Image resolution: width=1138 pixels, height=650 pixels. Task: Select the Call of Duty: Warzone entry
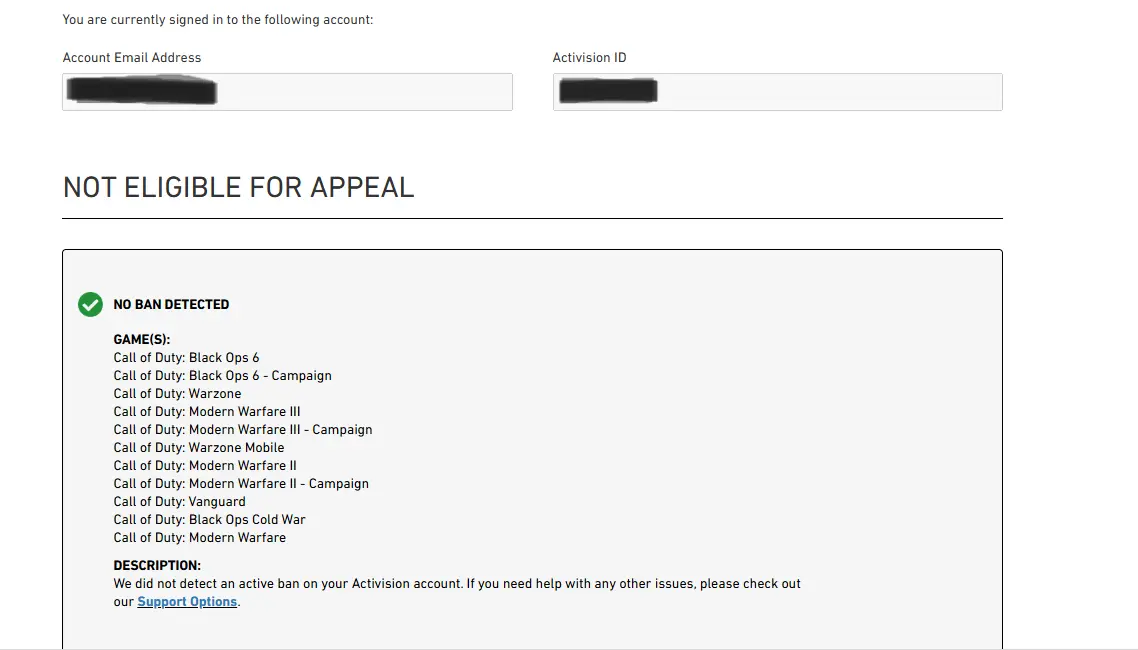pos(177,394)
